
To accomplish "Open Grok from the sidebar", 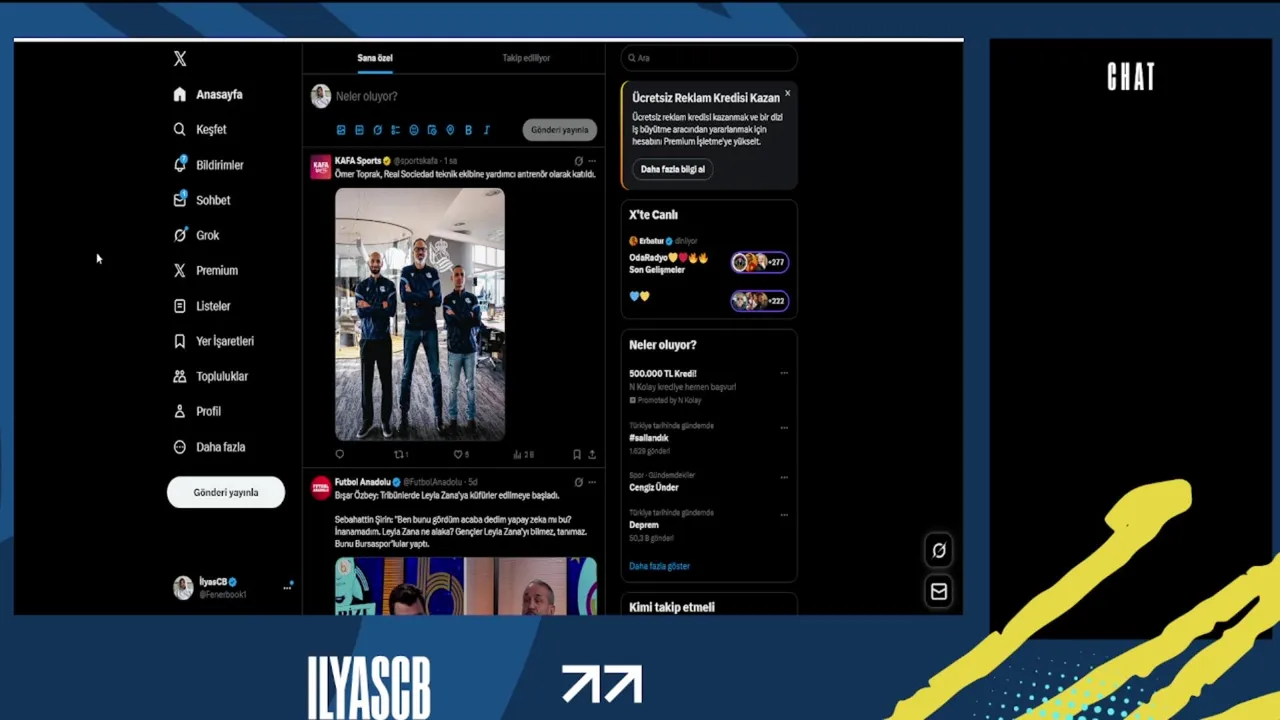I will pyautogui.click(x=196, y=235).
